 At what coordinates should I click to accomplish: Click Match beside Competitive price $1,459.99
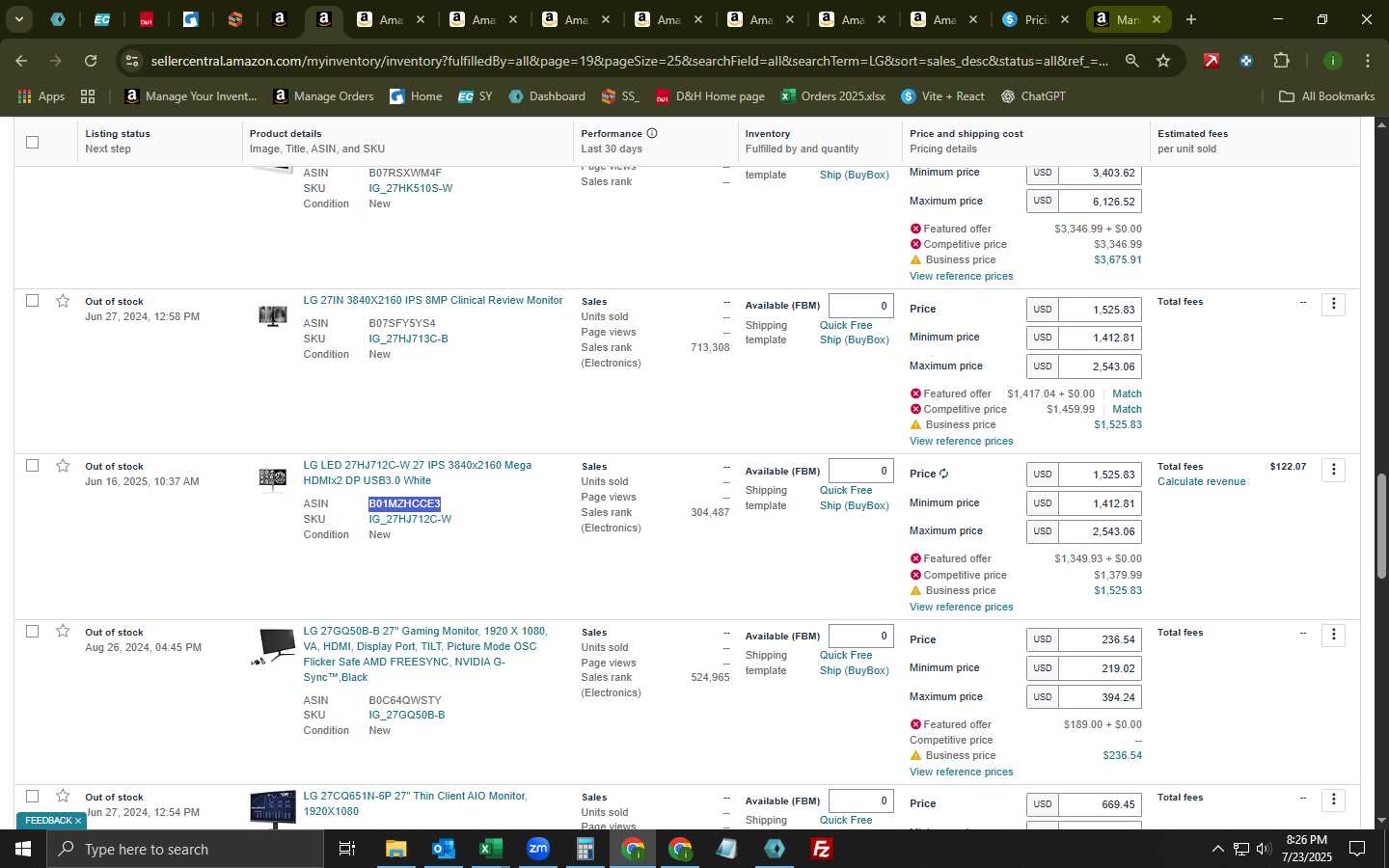tap(1127, 409)
